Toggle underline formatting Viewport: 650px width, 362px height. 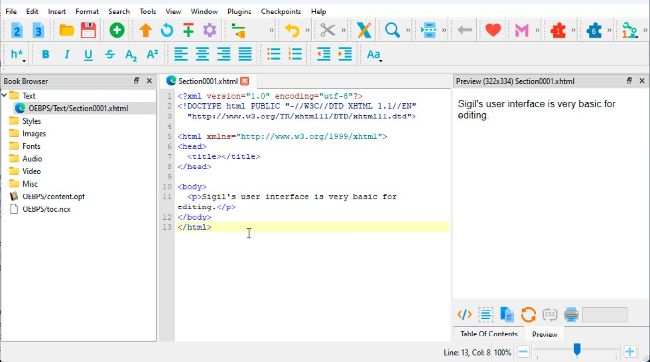88,54
